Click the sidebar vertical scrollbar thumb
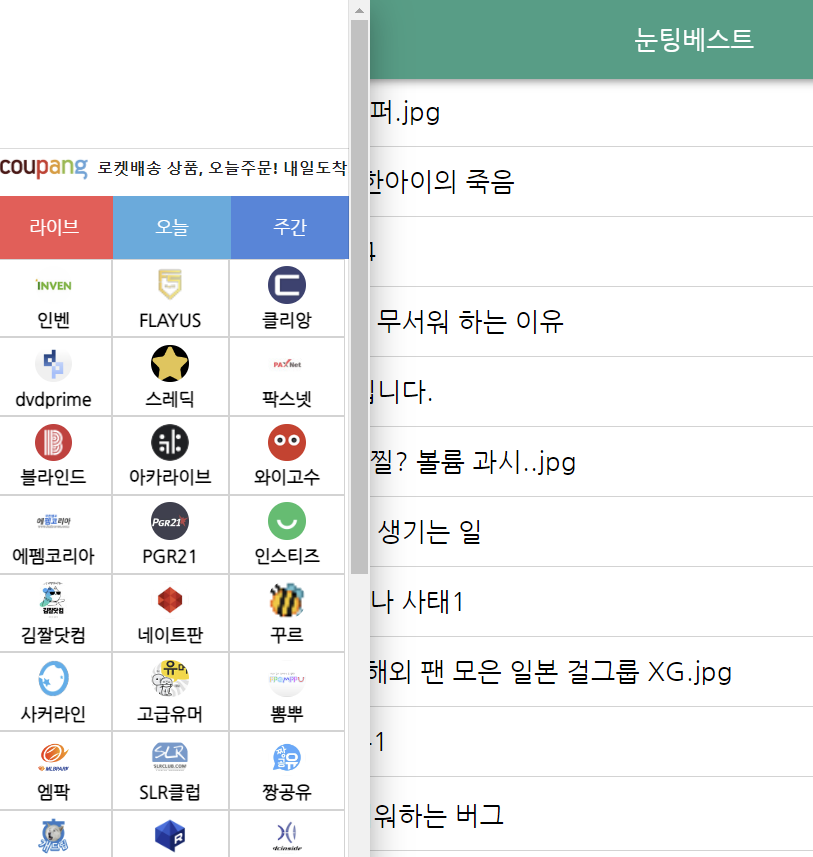Image resolution: width=813 pixels, height=857 pixels. pyautogui.click(x=359, y=297)
